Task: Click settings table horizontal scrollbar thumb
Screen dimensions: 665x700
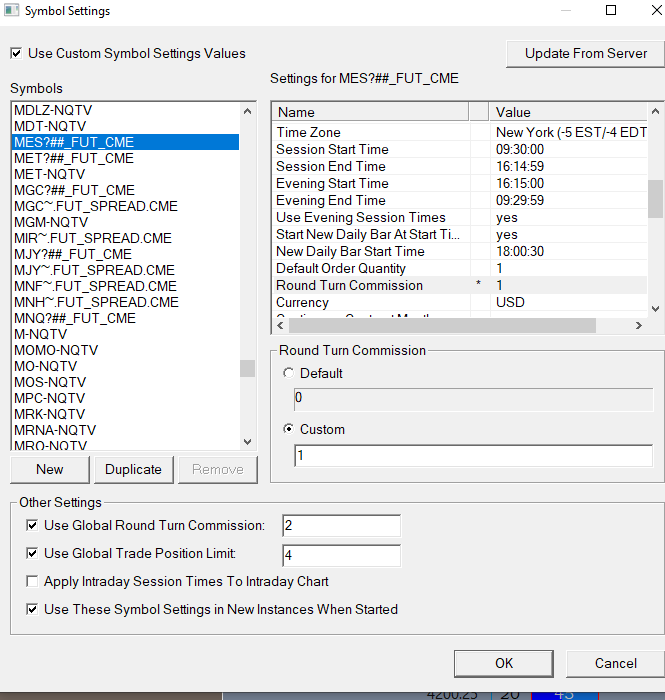Action: pyautogui.click(x=442, y=326)
